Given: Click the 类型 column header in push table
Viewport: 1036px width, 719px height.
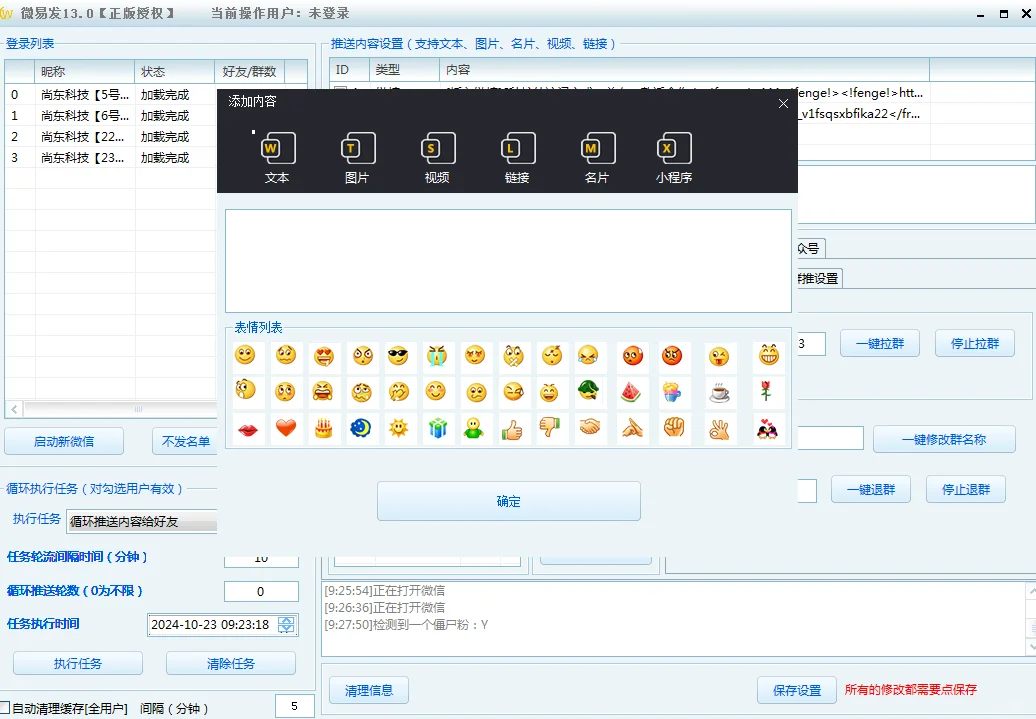Looking at the screenshot, I should [x=404, y=69].
